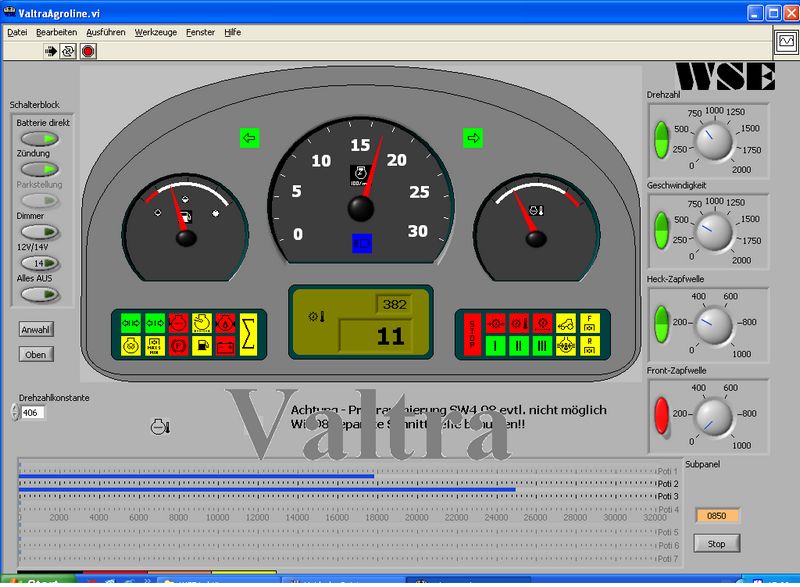The image size is (800, 587).
Task: Click the yellow fuel pump warning lamp
Action: 202,346
